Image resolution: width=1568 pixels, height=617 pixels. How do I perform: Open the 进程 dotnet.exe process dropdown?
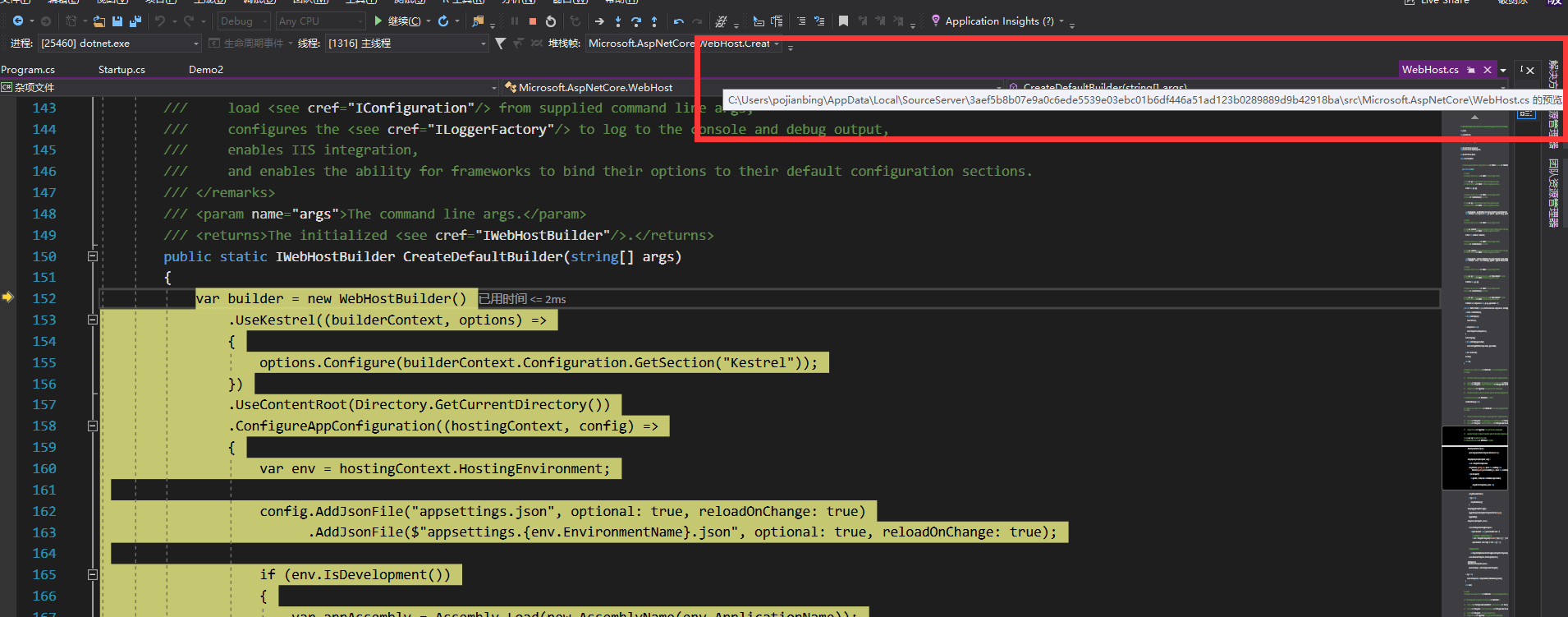[120, 44]
